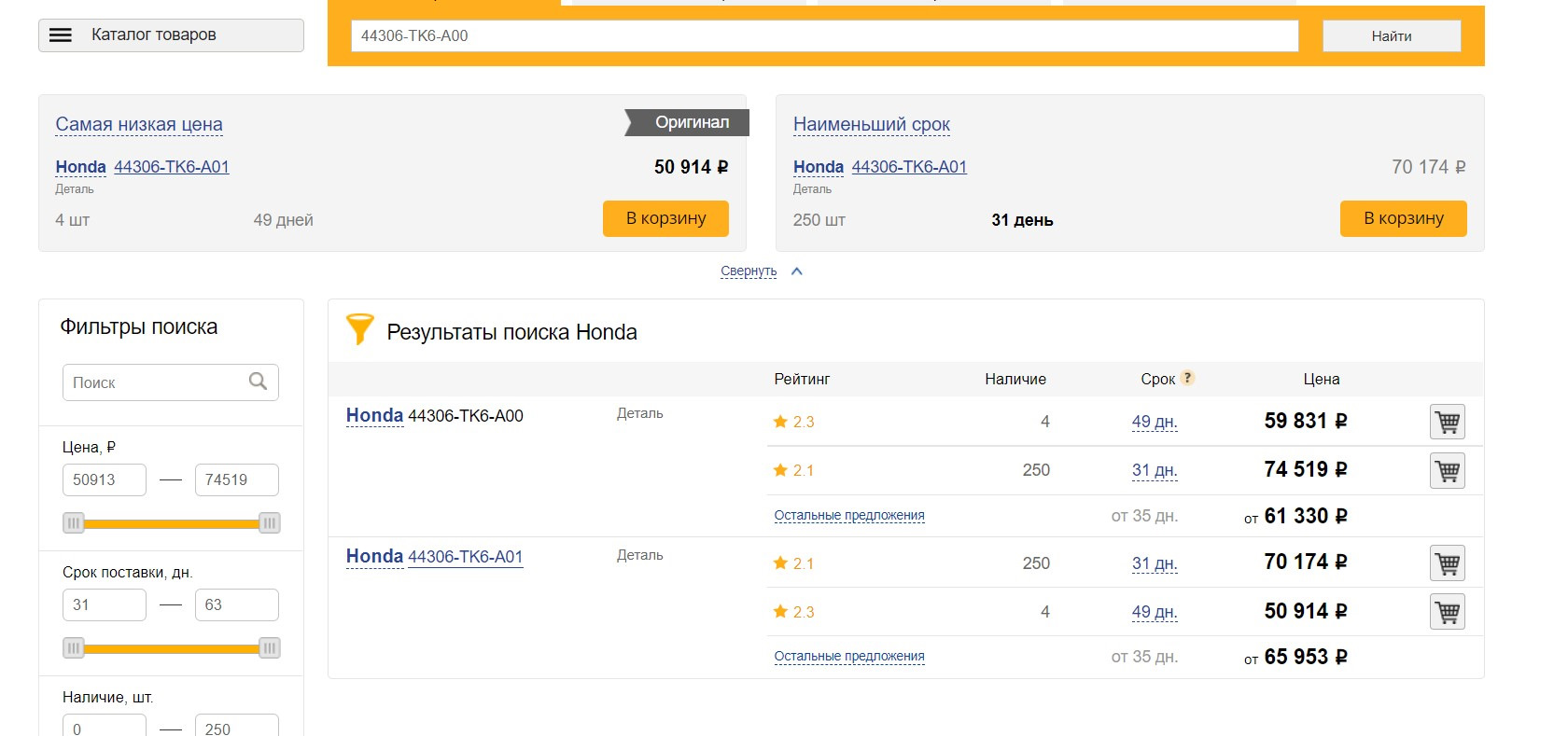This screenshot has width=1568, height=736.
Task: Open Honda brand link in shortest delivery card
Action: (819, 167)
